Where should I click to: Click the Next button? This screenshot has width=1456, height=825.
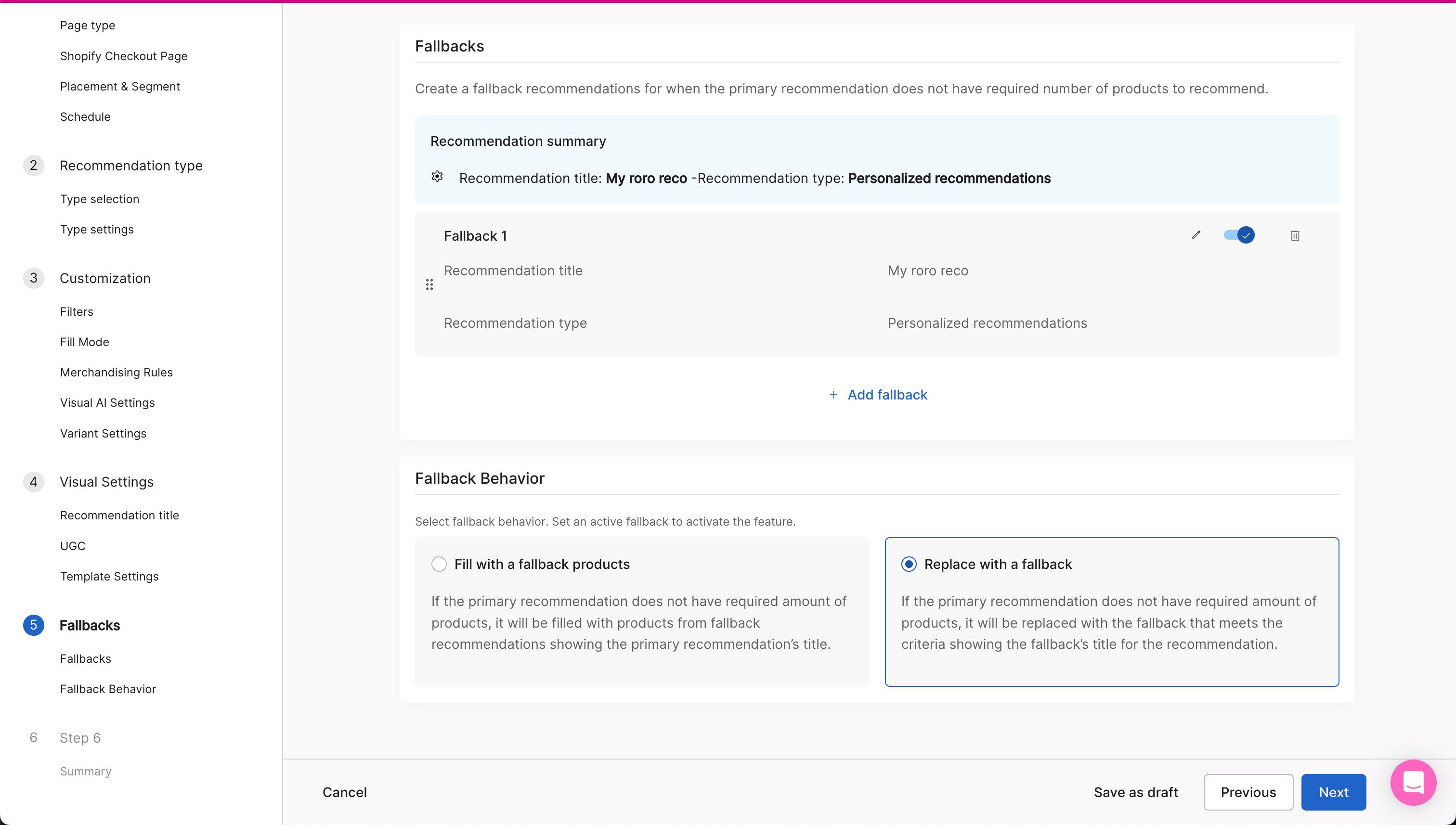coord(1333,792)
